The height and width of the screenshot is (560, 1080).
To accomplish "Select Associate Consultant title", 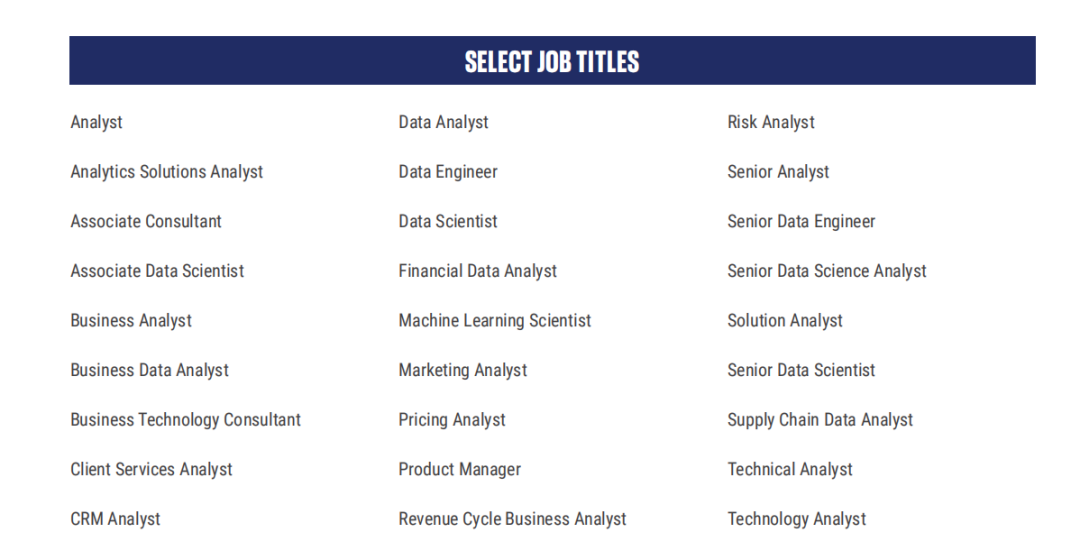I will (146, 221).
